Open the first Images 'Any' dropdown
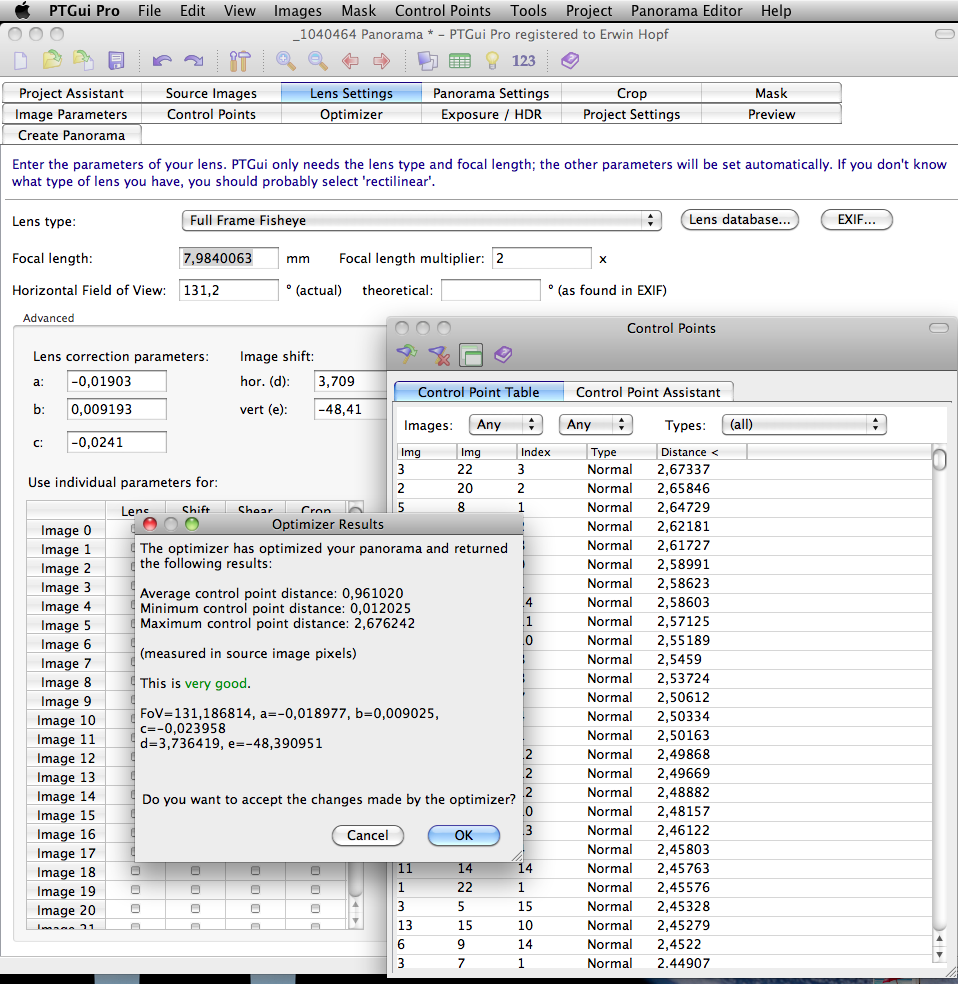 [x=505, y=425]
